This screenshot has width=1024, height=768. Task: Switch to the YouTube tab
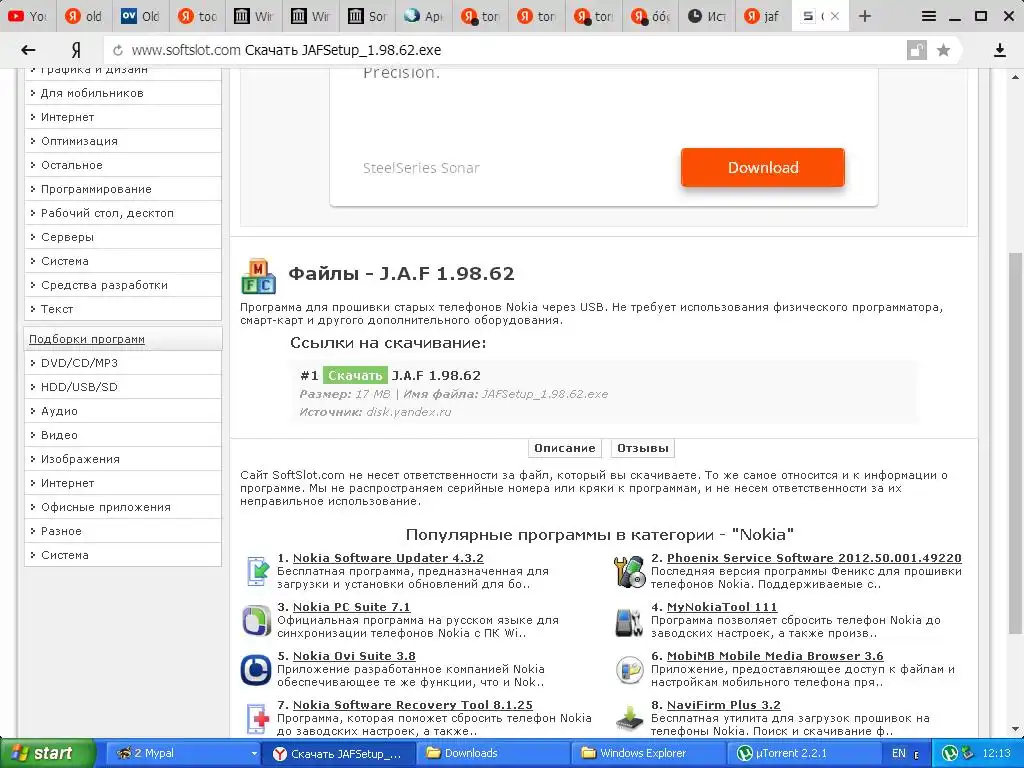(x=27, y=16)
